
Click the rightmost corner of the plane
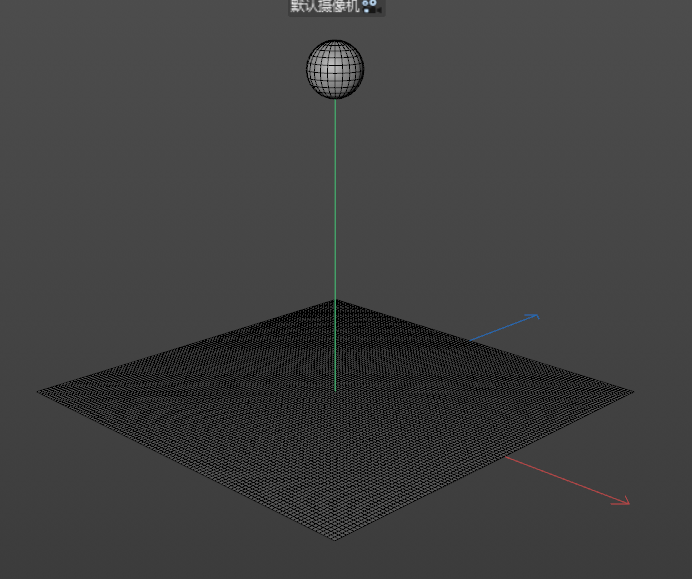[x=632, y=392]
